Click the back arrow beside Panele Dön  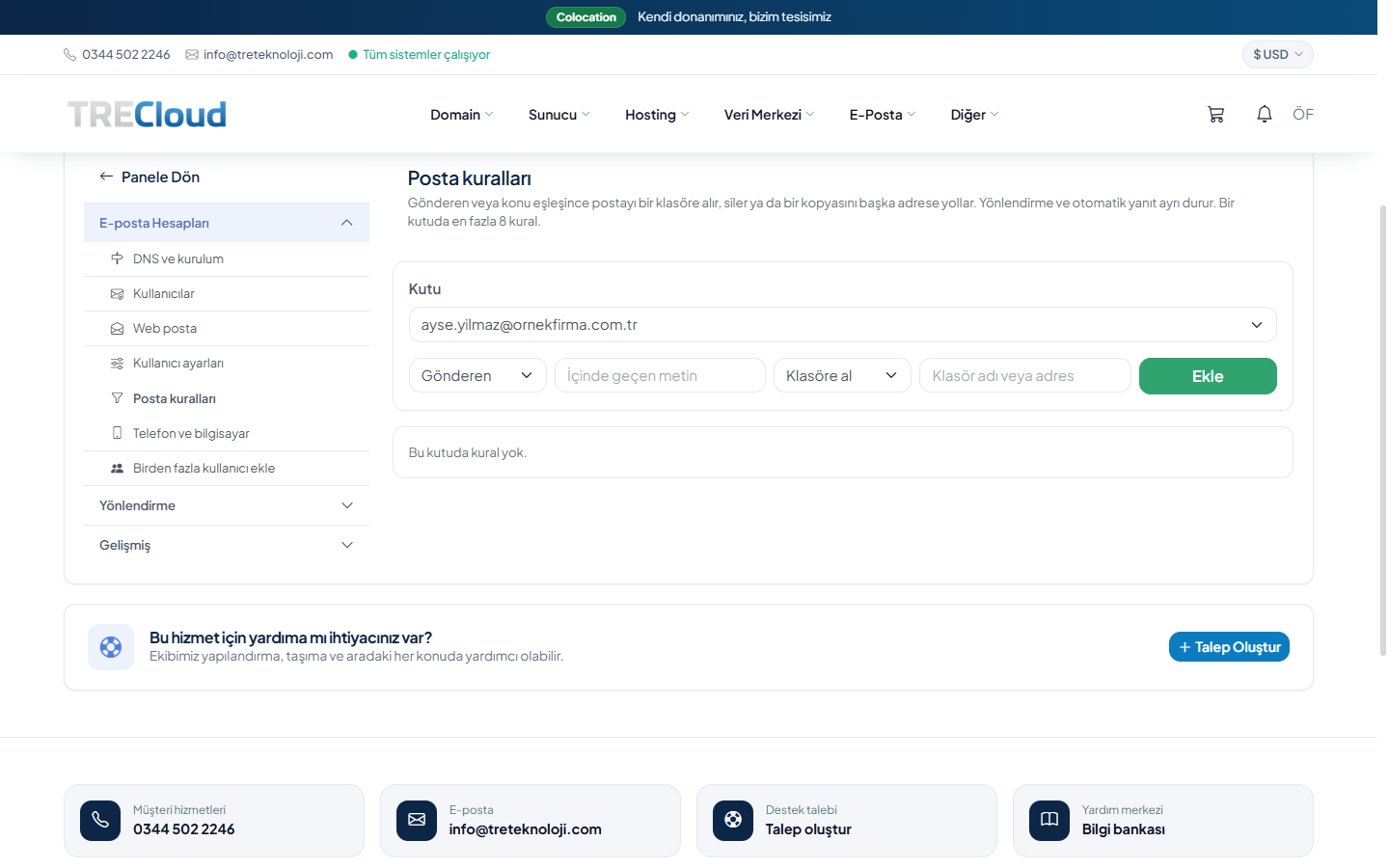point(106,176)
